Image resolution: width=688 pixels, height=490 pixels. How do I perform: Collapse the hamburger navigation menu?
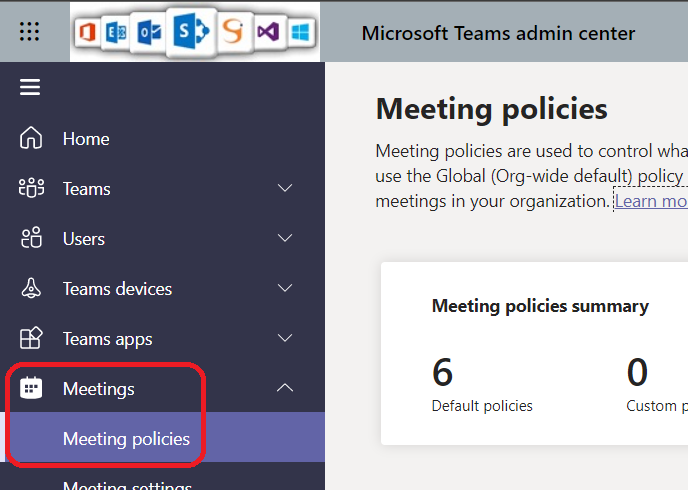[x=30, y=87]
